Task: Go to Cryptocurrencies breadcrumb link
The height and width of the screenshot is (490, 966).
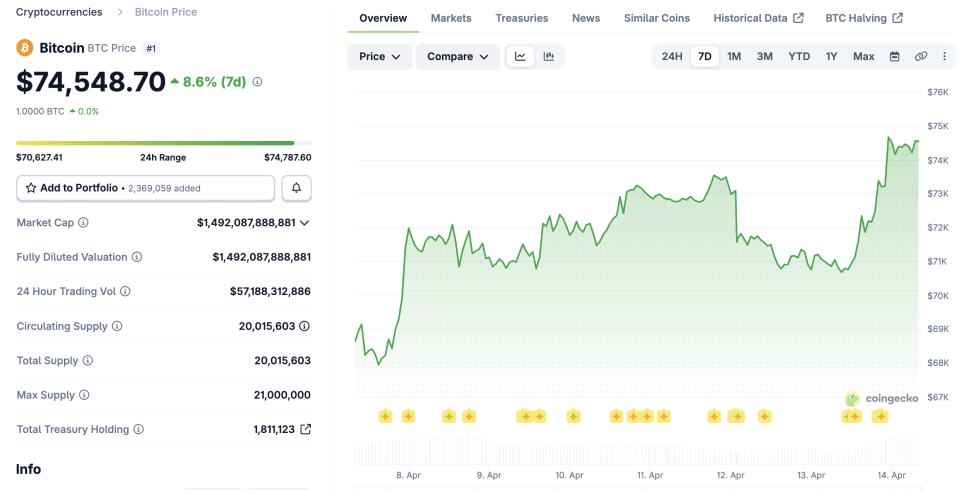Action: [59, 12]
